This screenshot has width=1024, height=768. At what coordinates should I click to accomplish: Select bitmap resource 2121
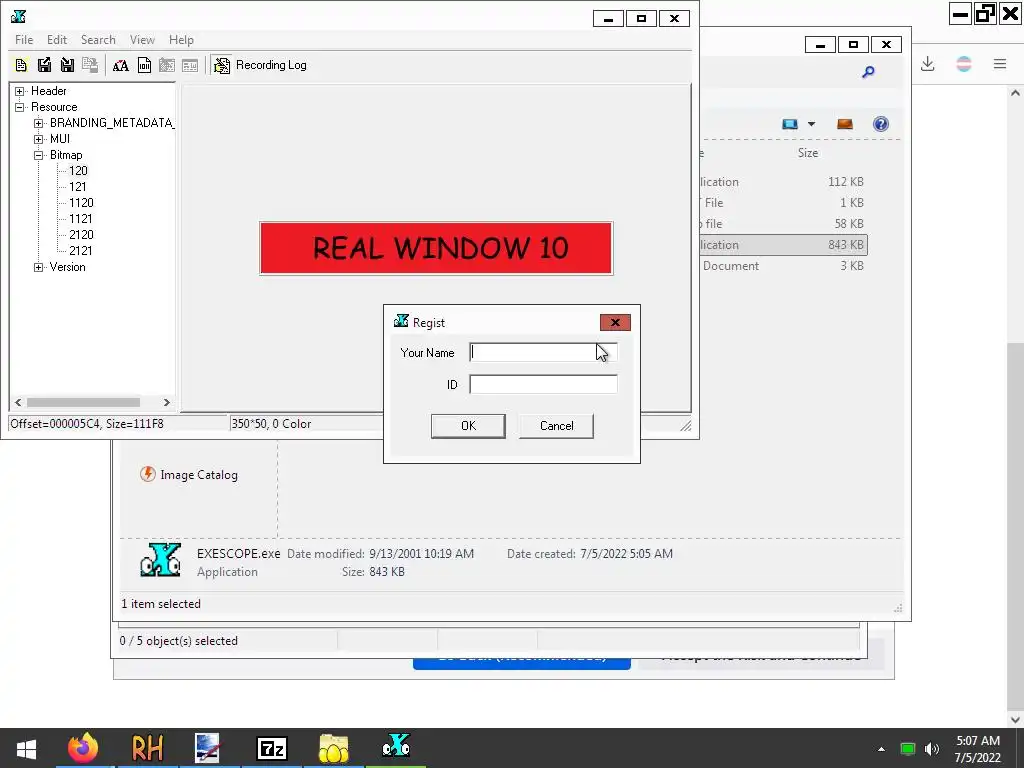[81, 251]
